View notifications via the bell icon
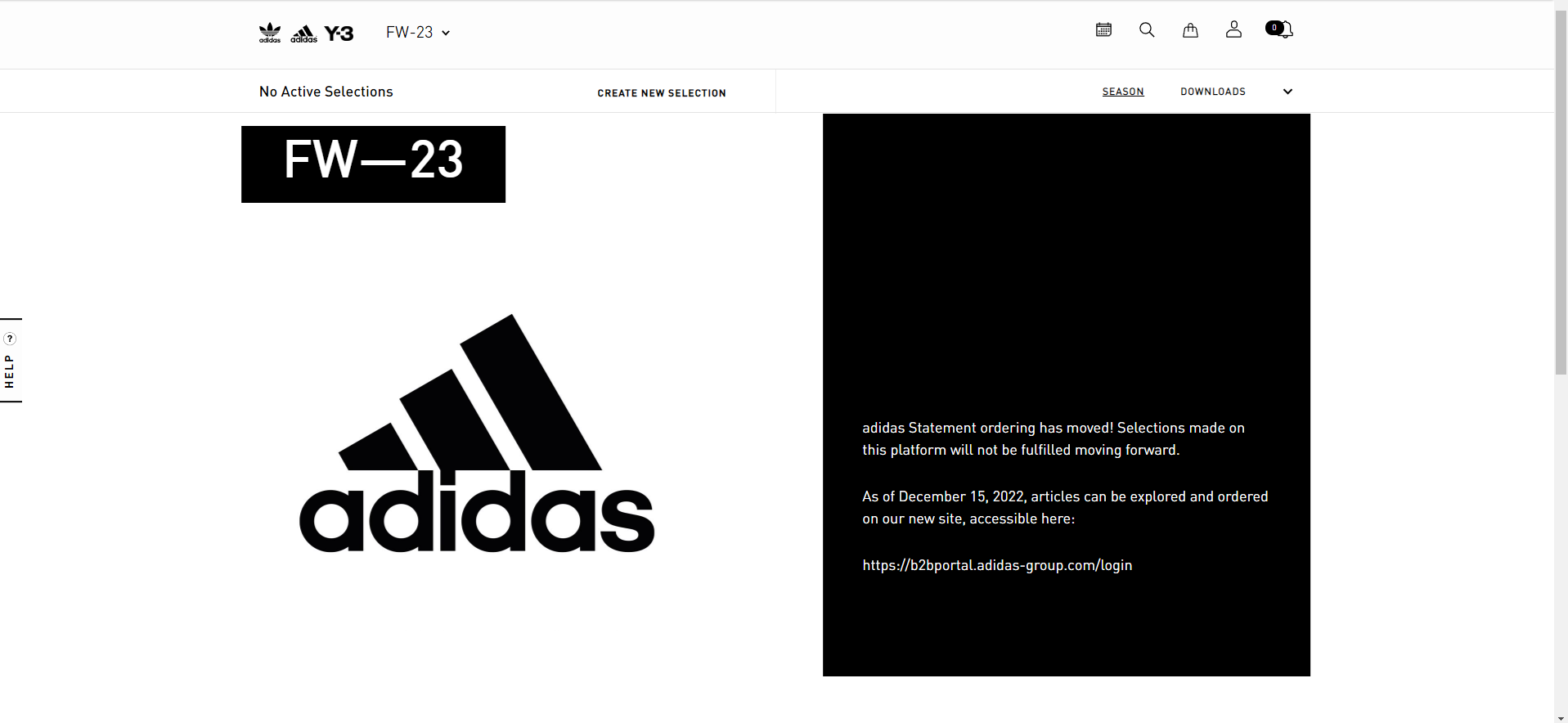This screenshot has width=1568, height=723. [x=1280, y=30]
